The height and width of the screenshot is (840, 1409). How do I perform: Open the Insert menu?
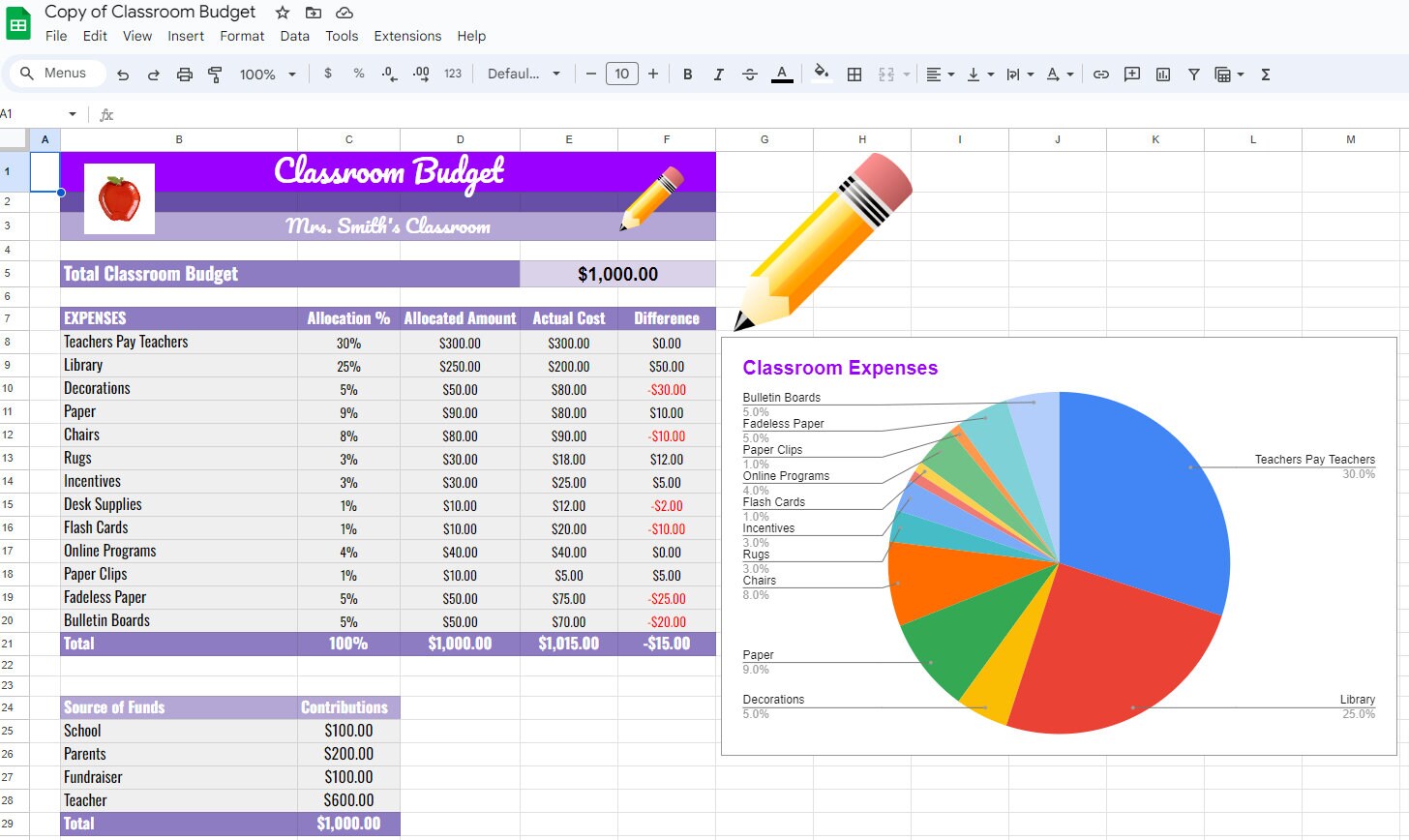pyautogui.click(x=186, y=36)
